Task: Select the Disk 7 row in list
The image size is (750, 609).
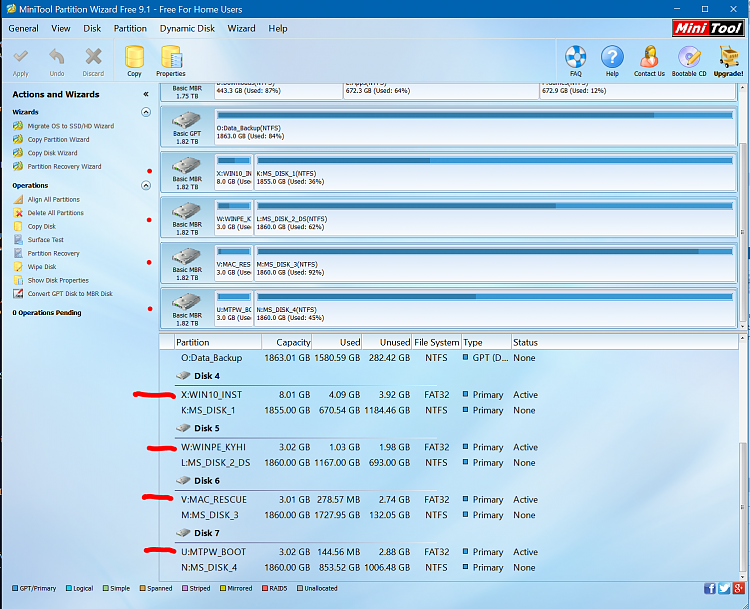Action: [x=207, y=533]
